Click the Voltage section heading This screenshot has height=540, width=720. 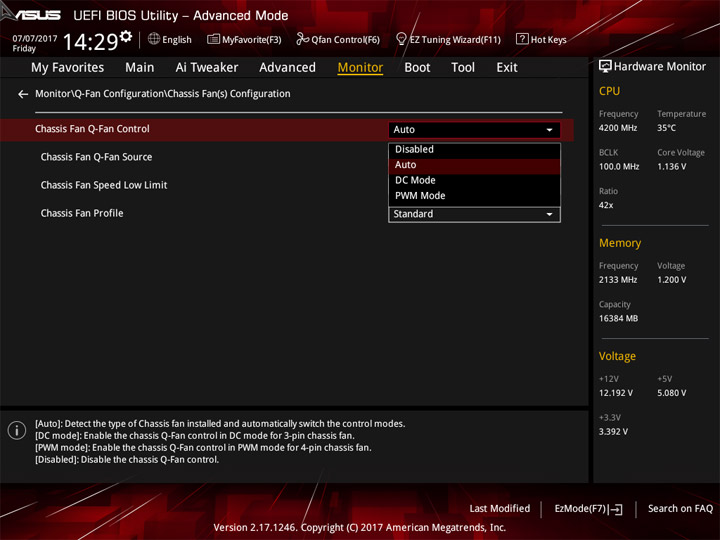click(x=617, y=356)
